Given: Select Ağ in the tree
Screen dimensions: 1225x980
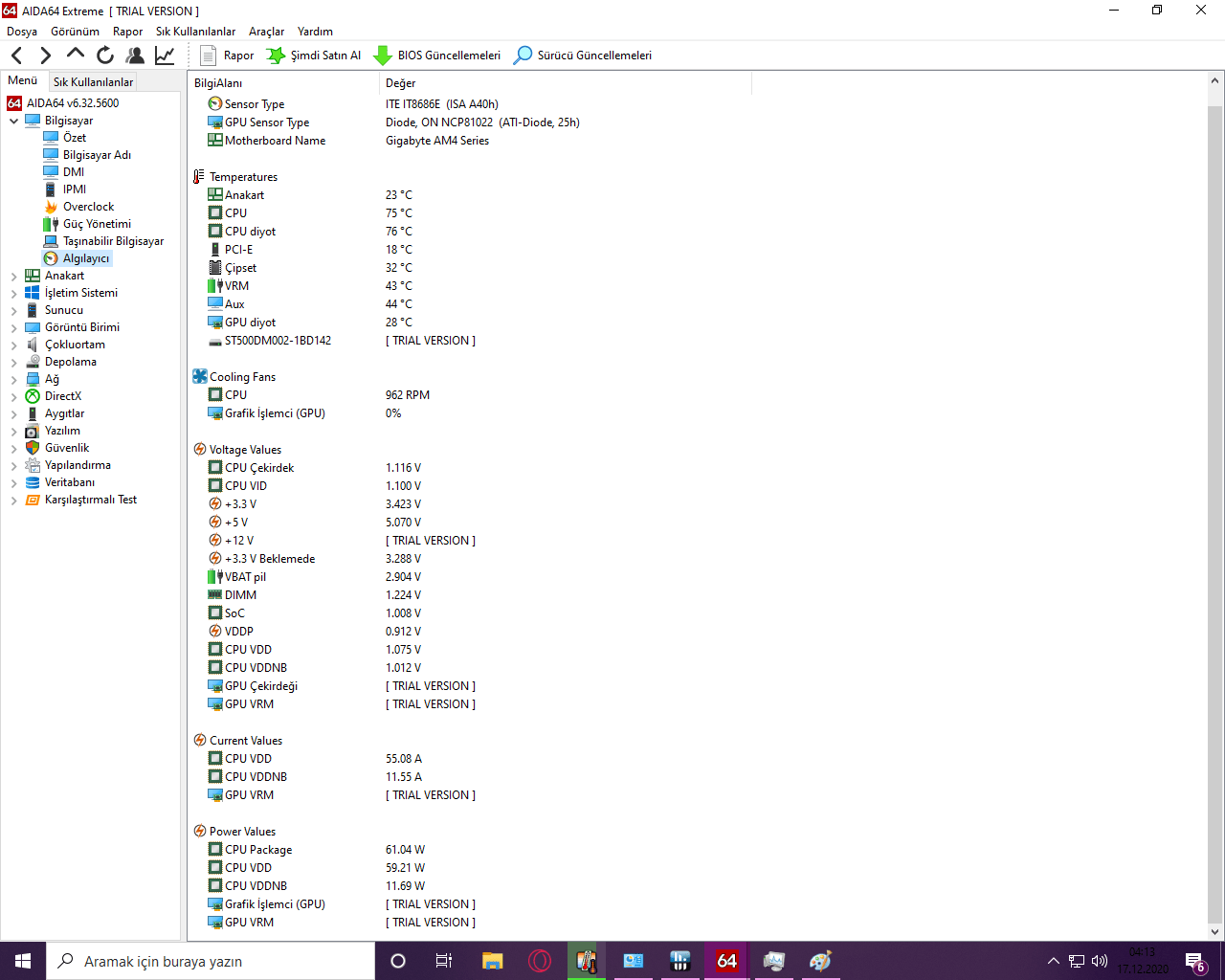Looking at the screenshot, I should [52, 379].
